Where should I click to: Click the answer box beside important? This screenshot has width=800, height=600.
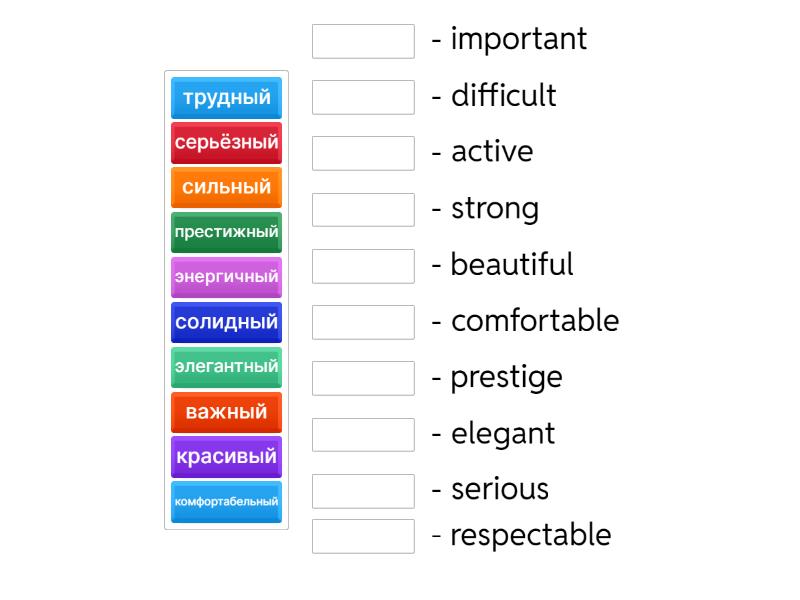363,41
